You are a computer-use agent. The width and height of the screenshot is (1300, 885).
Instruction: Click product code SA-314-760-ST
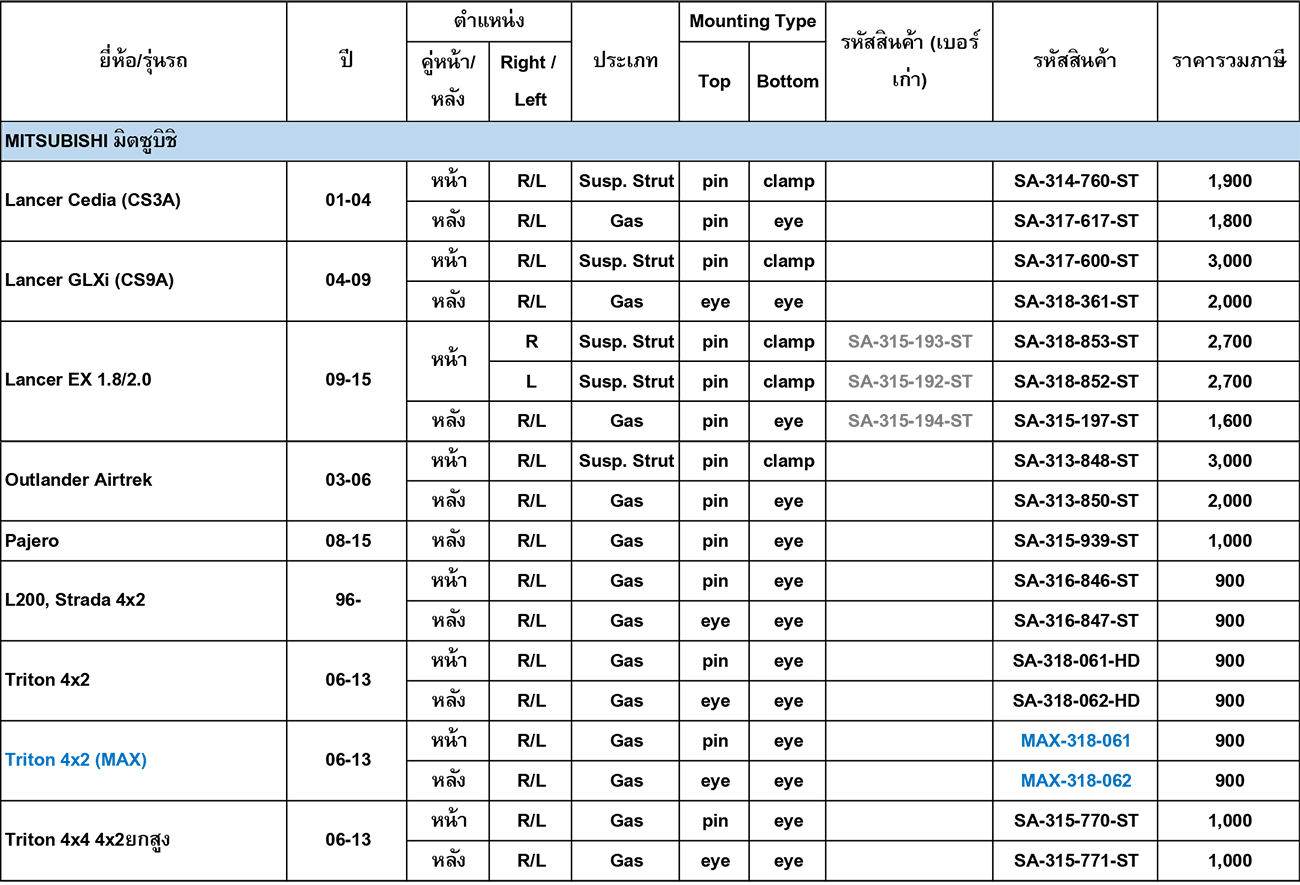(1076, 181)
